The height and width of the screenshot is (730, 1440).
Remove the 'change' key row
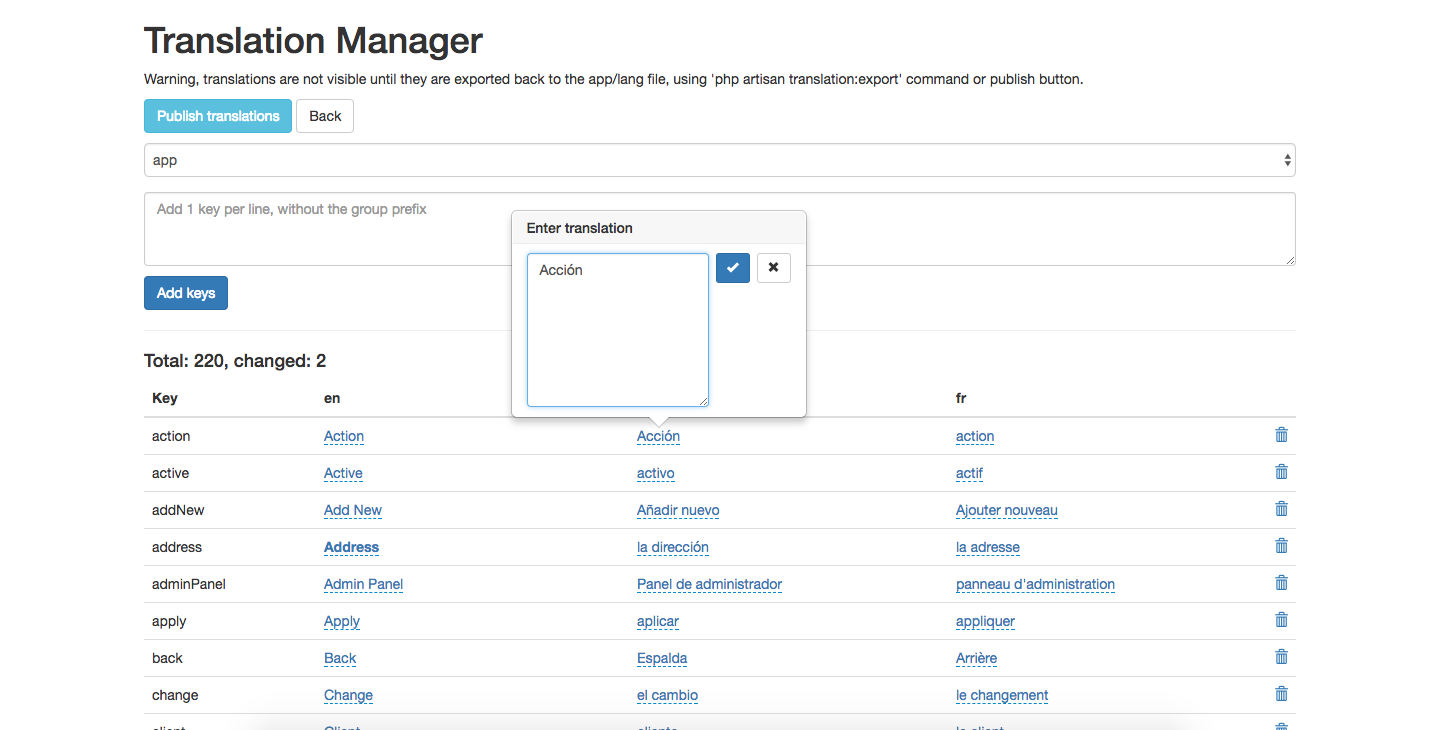1281,694
